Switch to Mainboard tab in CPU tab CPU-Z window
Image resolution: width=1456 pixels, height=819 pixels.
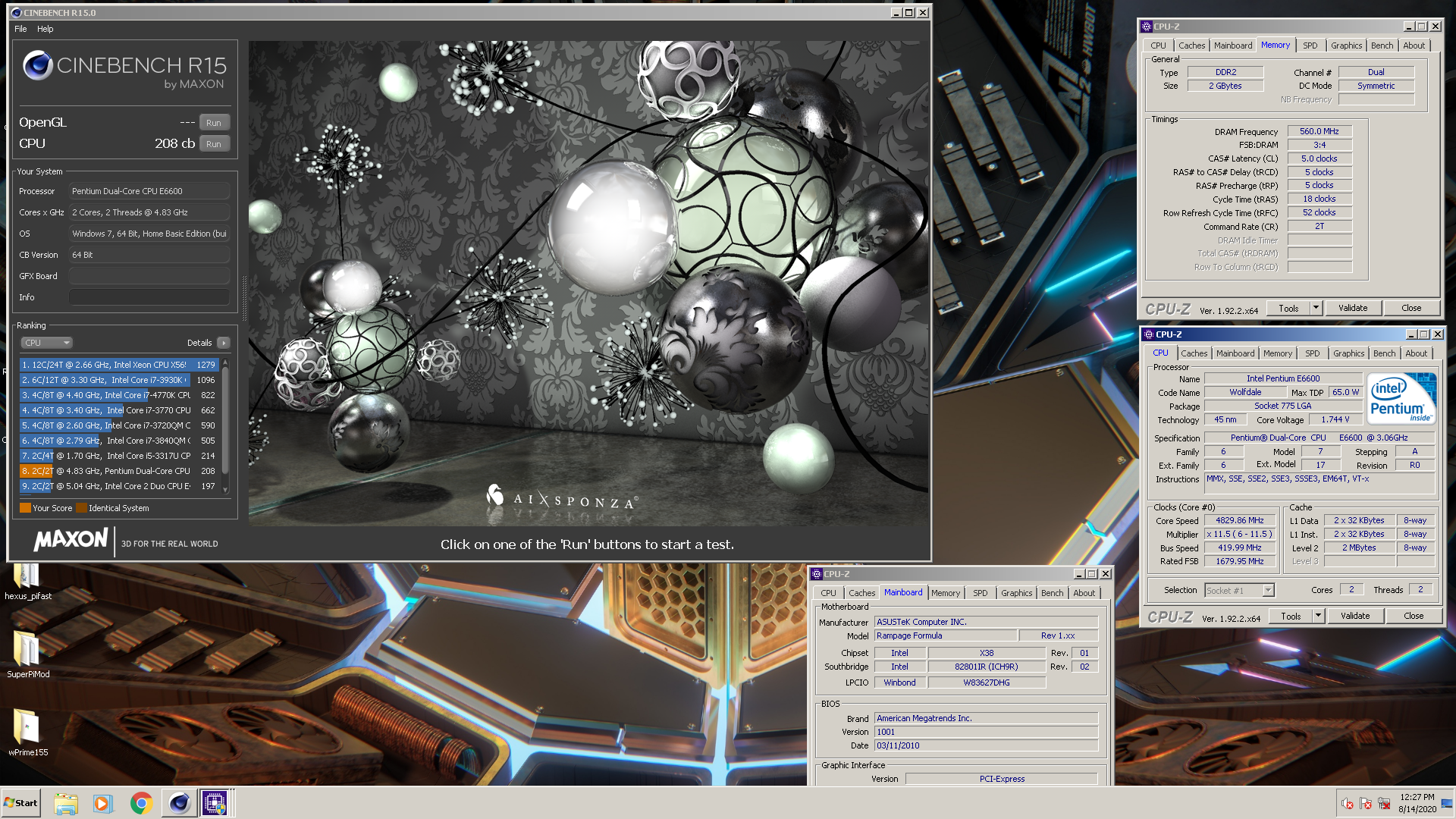1235,353
